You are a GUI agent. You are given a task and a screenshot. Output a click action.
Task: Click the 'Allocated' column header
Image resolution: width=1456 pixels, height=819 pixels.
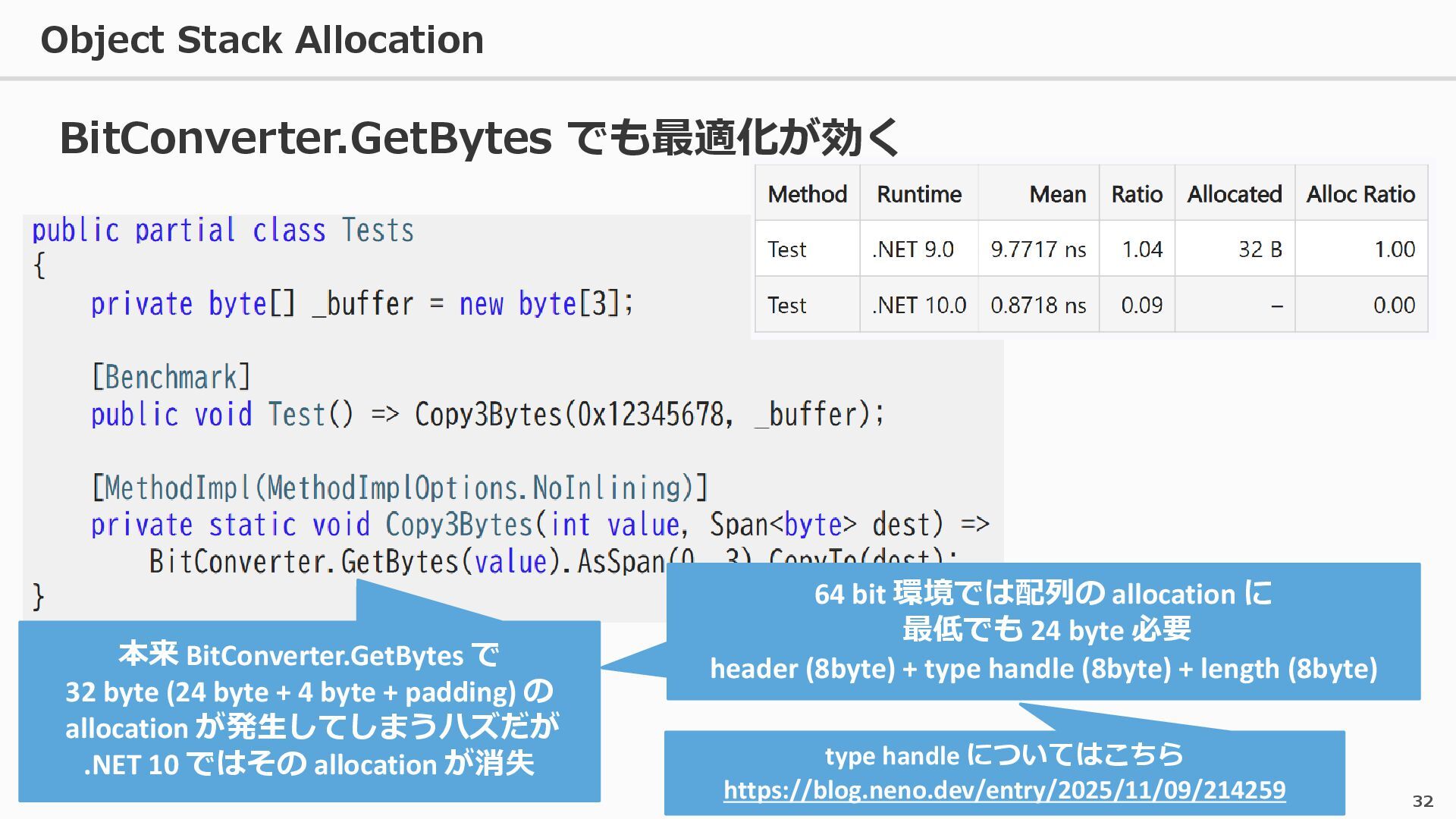pos(1234,194)
